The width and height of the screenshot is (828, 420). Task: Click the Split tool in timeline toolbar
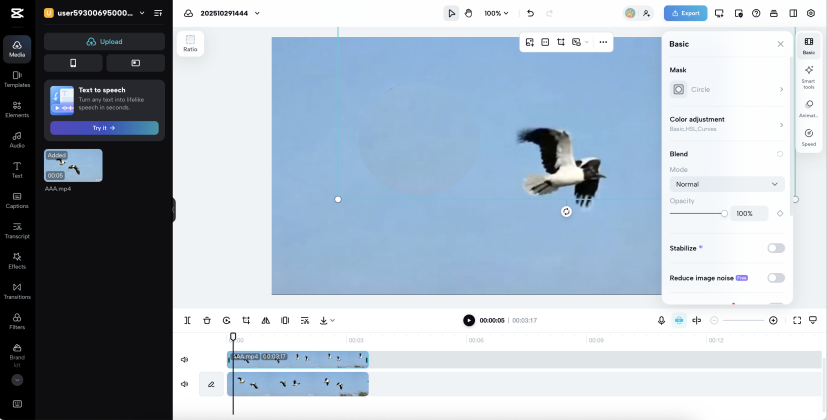(x=187, y=320)
